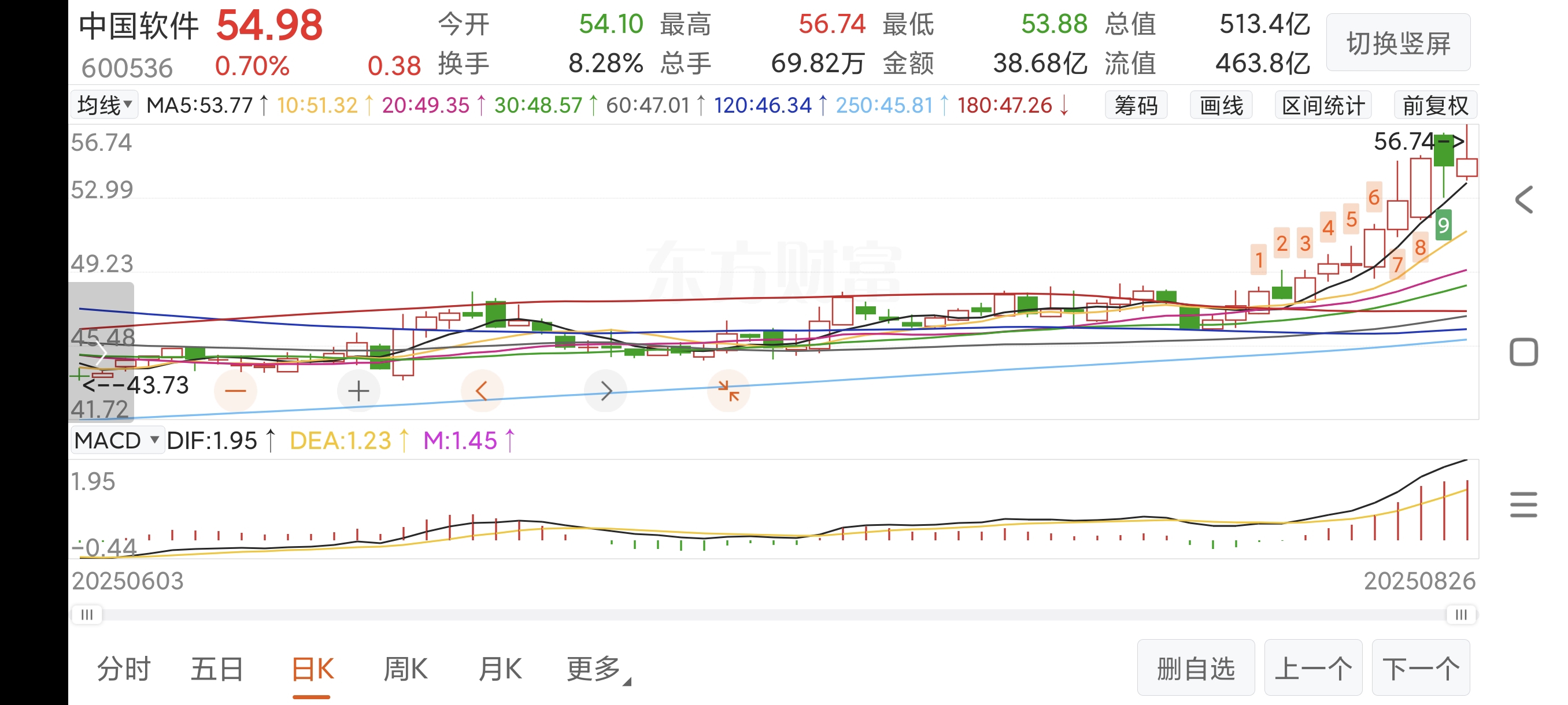Shift chart right with gray arrow
Image resolution: width=1568 pixels, height=705 pixels.
click(605, 391)
